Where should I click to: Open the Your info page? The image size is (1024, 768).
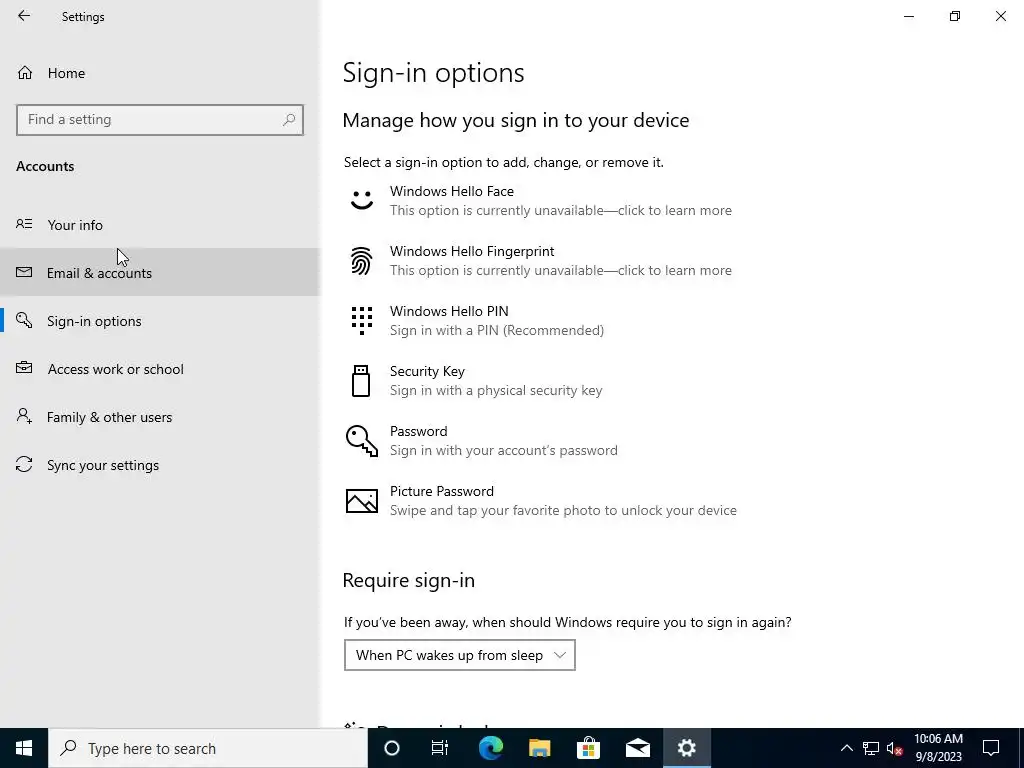pos(160,225)
